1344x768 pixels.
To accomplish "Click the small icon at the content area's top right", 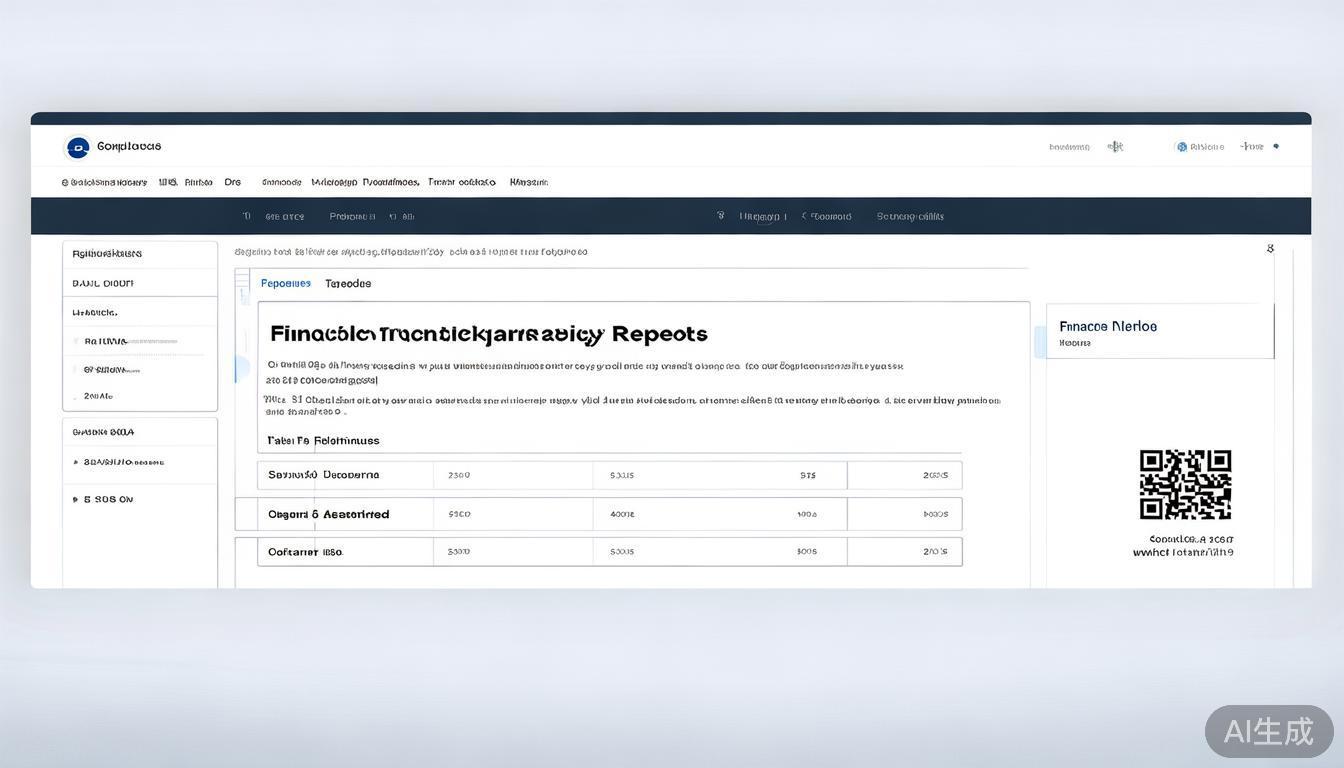I will pos(1270,249).
